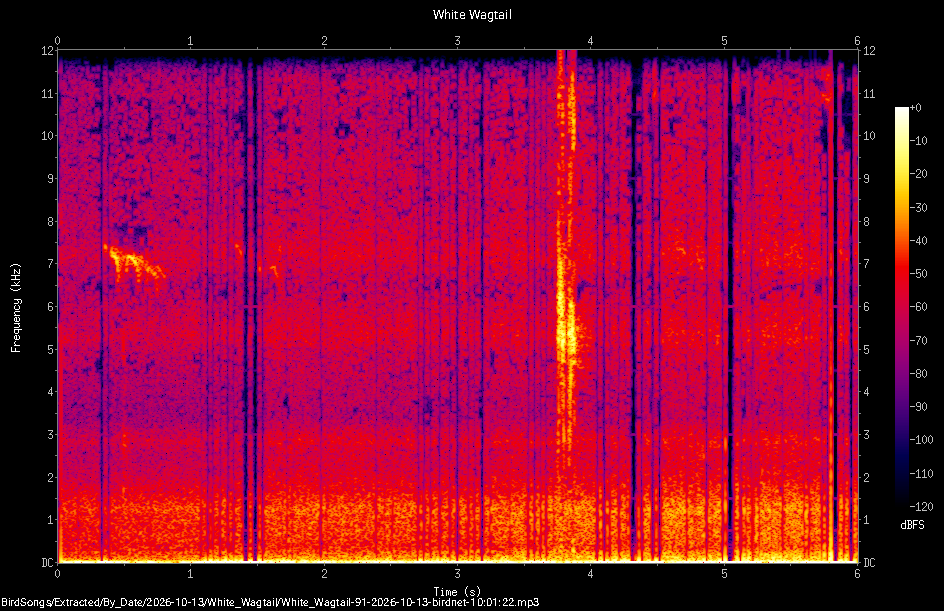Click the "Time (s)" axis label
Viewport: 944px width, 611px height.
click(457, 592)
